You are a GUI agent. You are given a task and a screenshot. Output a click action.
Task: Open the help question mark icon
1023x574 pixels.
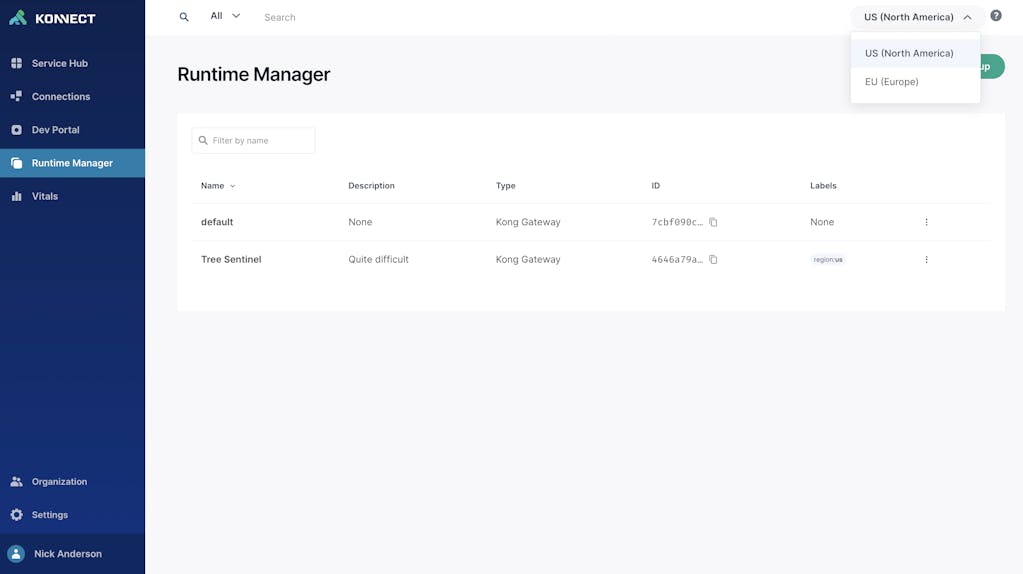click(x=996, y=16)
